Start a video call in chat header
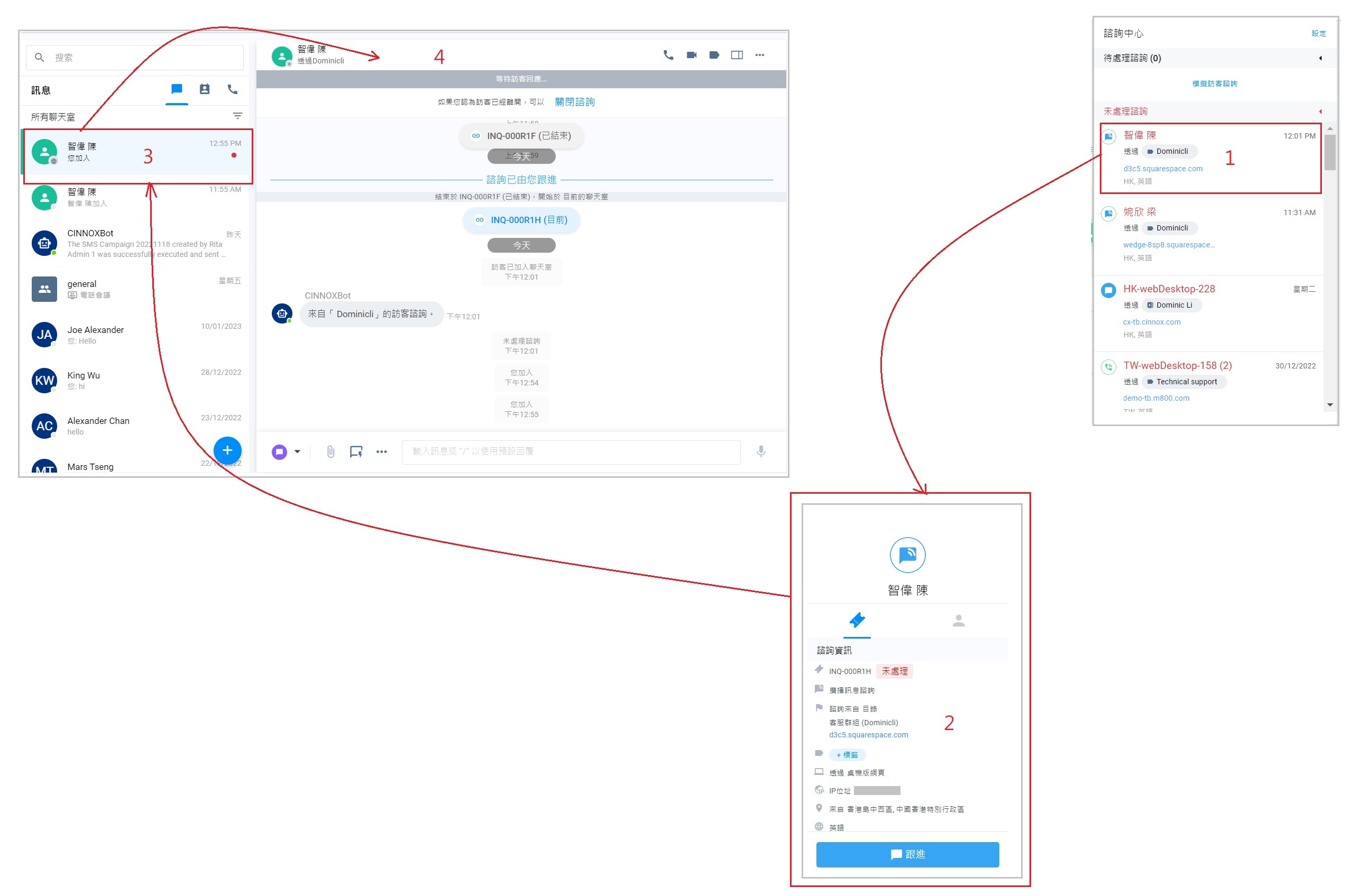This screenshot has height=896, width=1360. [692, 55]
